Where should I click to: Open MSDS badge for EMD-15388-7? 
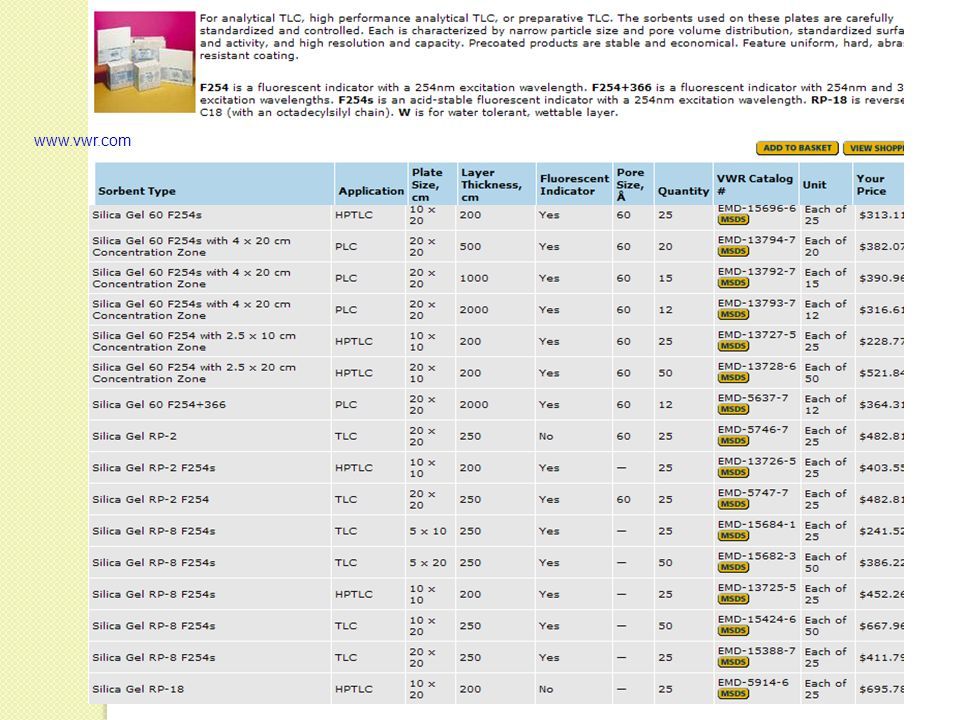click(733, 662)
